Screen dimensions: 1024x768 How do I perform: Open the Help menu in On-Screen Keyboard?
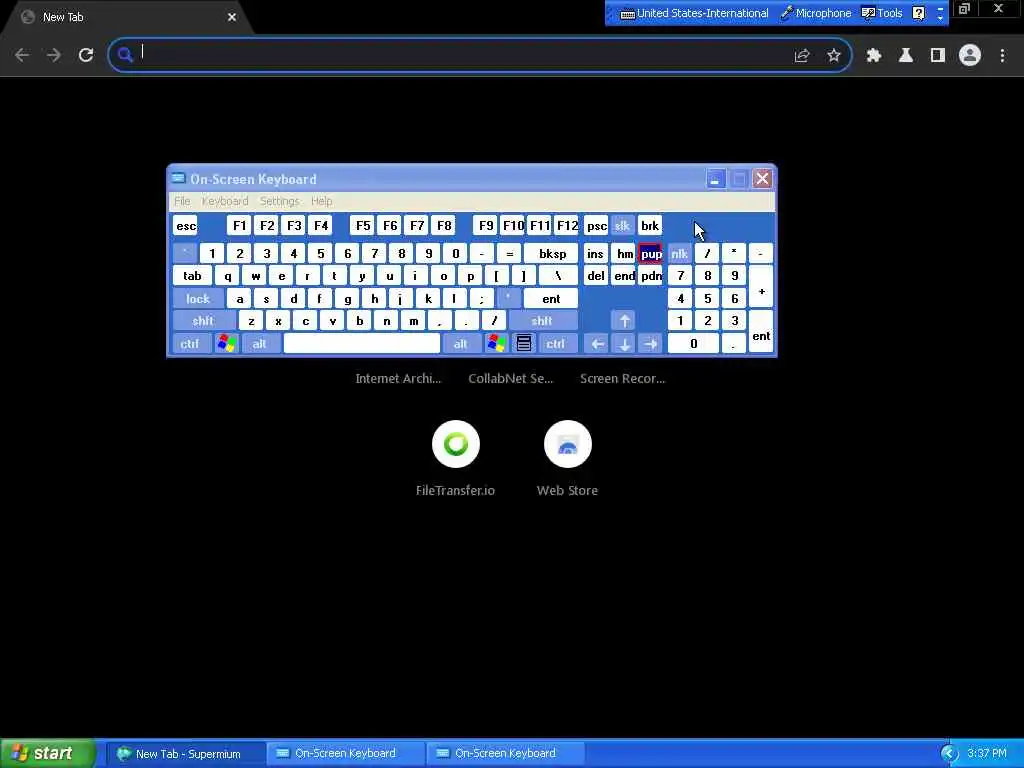321,201
